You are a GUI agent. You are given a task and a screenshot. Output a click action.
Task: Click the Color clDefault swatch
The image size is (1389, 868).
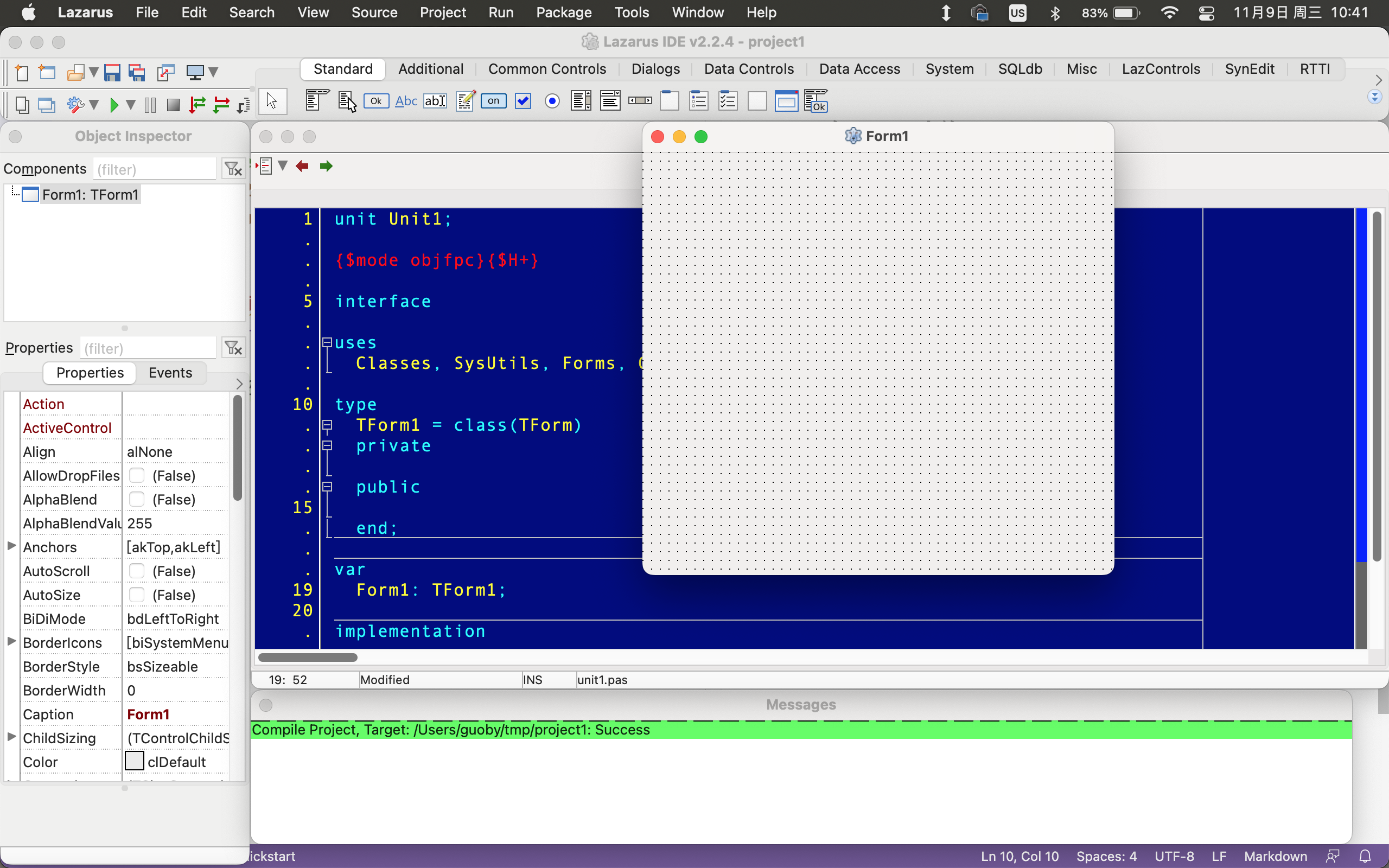[135, 761]
